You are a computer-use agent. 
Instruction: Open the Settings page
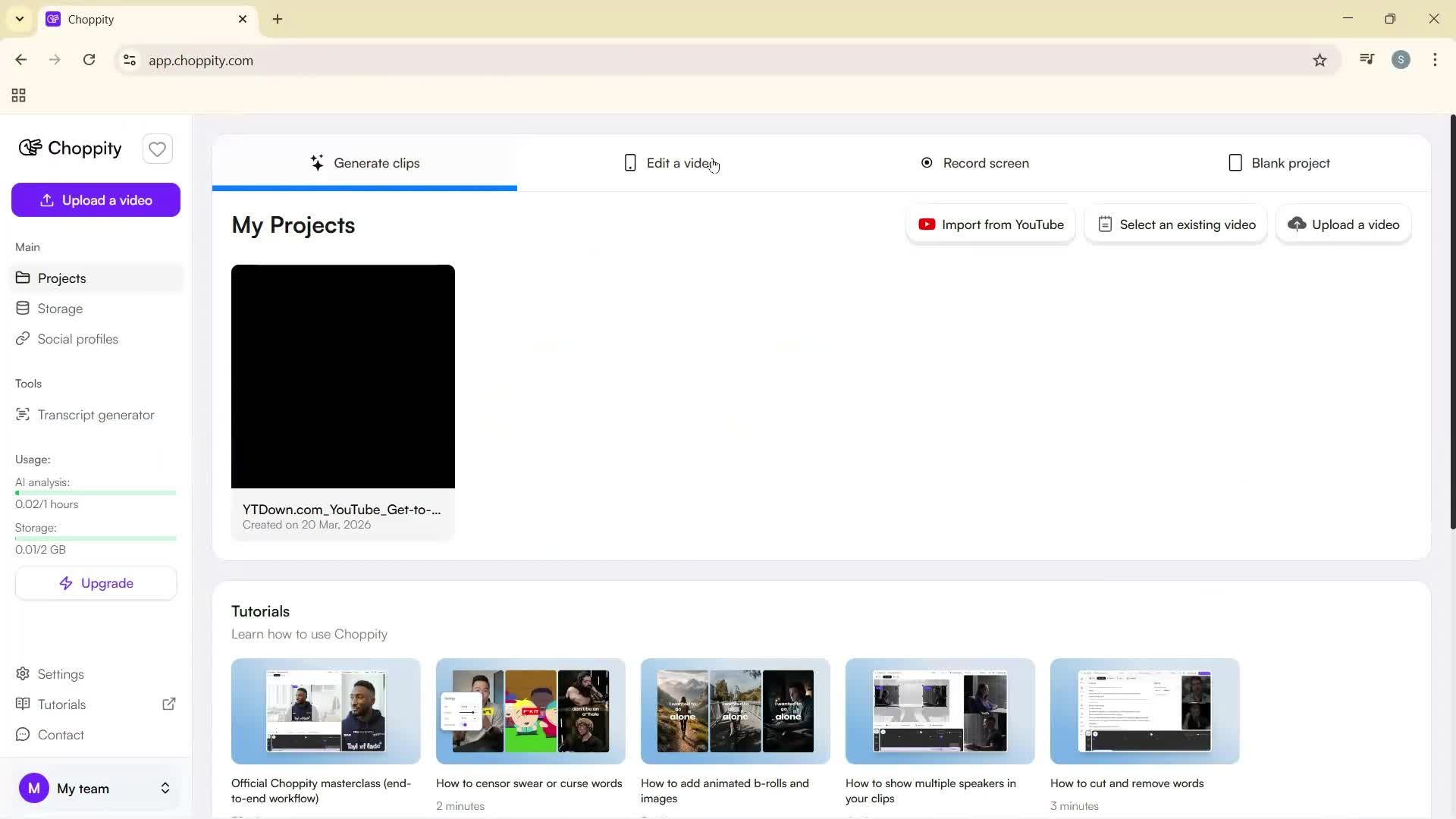click(x=60, y=673)
